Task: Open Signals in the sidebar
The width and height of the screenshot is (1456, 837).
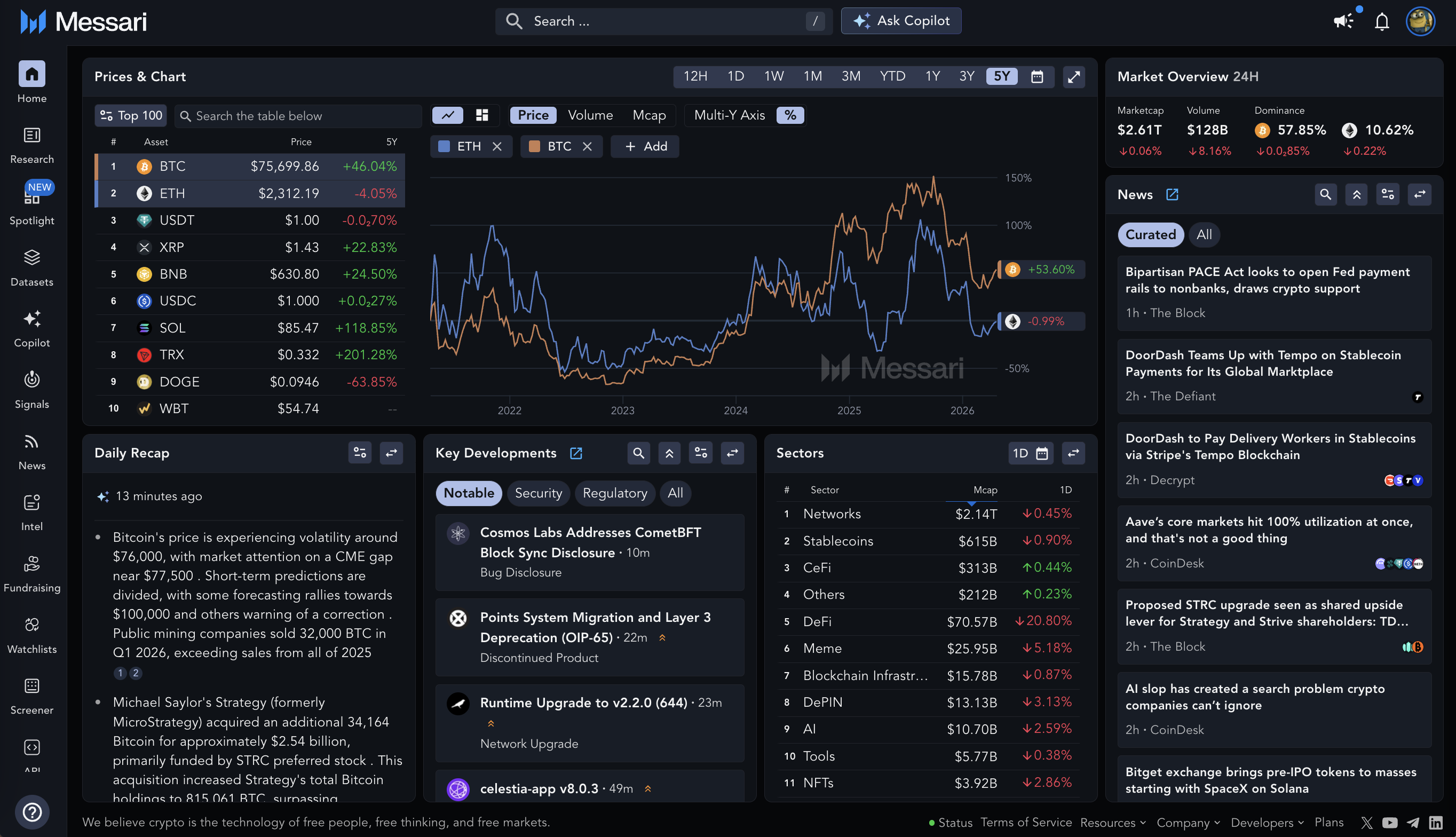Action: click(31, 390)
